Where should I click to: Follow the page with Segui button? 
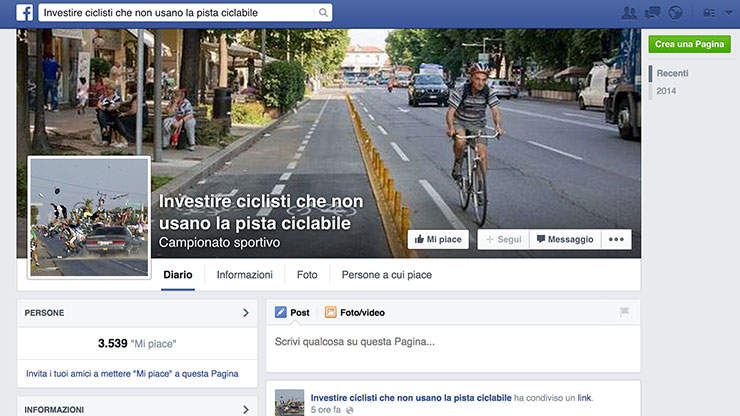[504, 239]
